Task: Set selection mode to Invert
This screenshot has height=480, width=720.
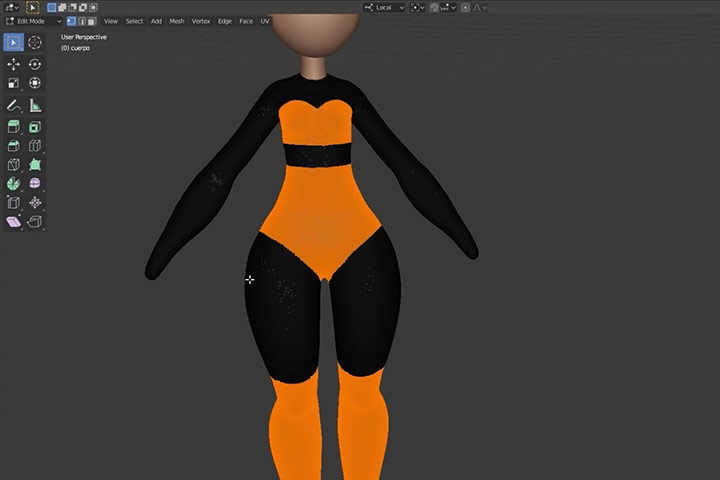Action: pos(83,7)
